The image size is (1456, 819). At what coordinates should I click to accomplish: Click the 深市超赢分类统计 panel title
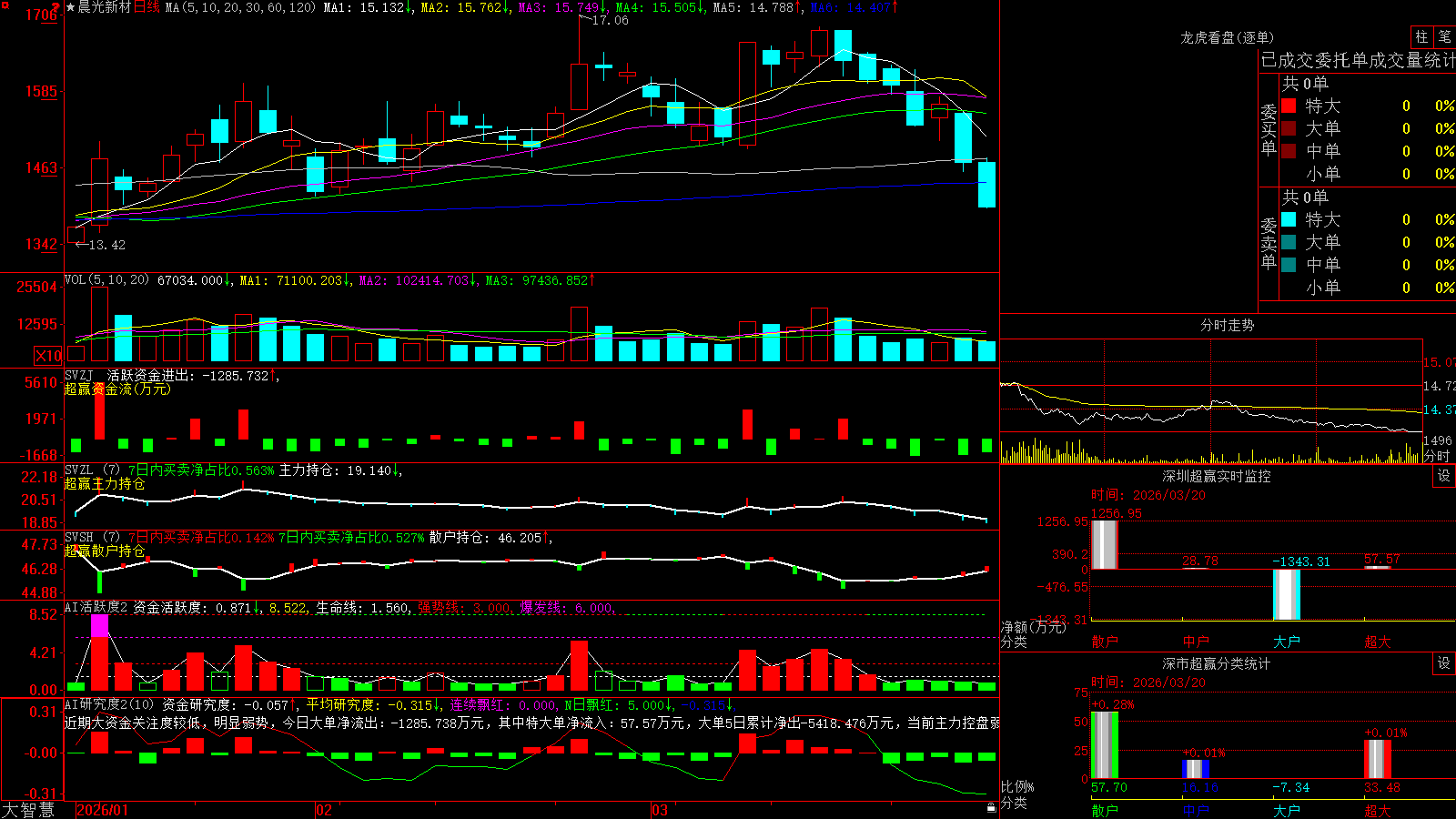pos(1216,663)
